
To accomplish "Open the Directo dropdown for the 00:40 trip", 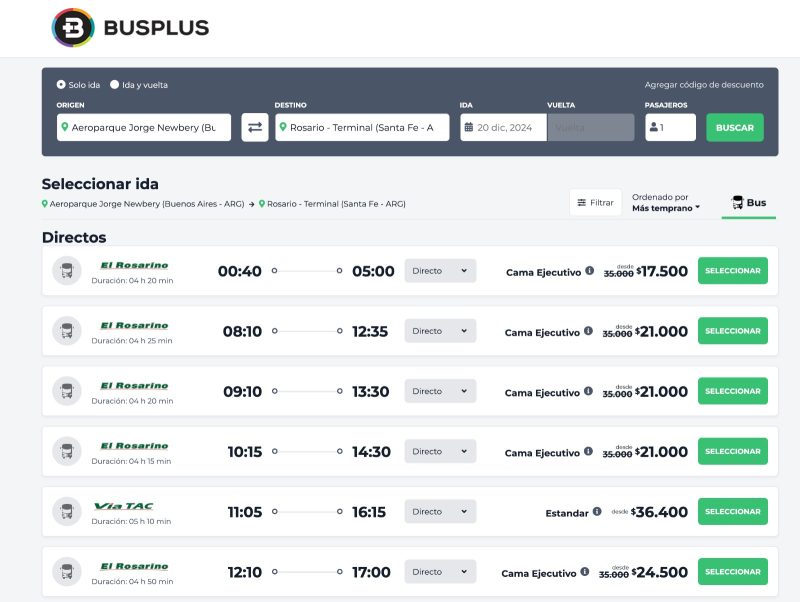I will 440,271.
